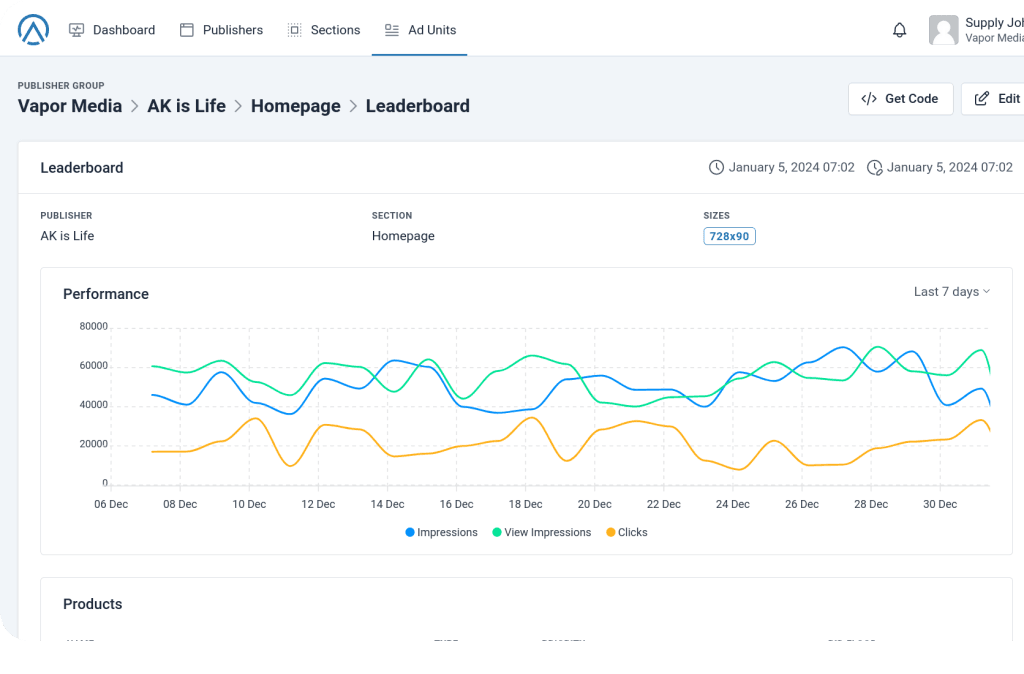The height and width of the screenshot is (674, 1024).
Task: Click the app logo in the header
Action: (33, 29)
